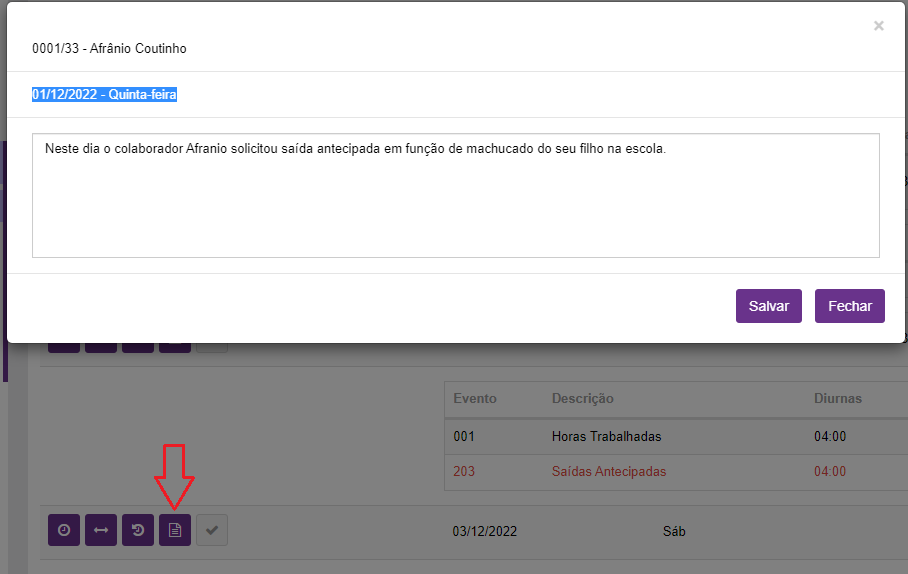This screenshot has height=574, width=908.
Task: Click the gray checkmark approve button
Action: 212,531
